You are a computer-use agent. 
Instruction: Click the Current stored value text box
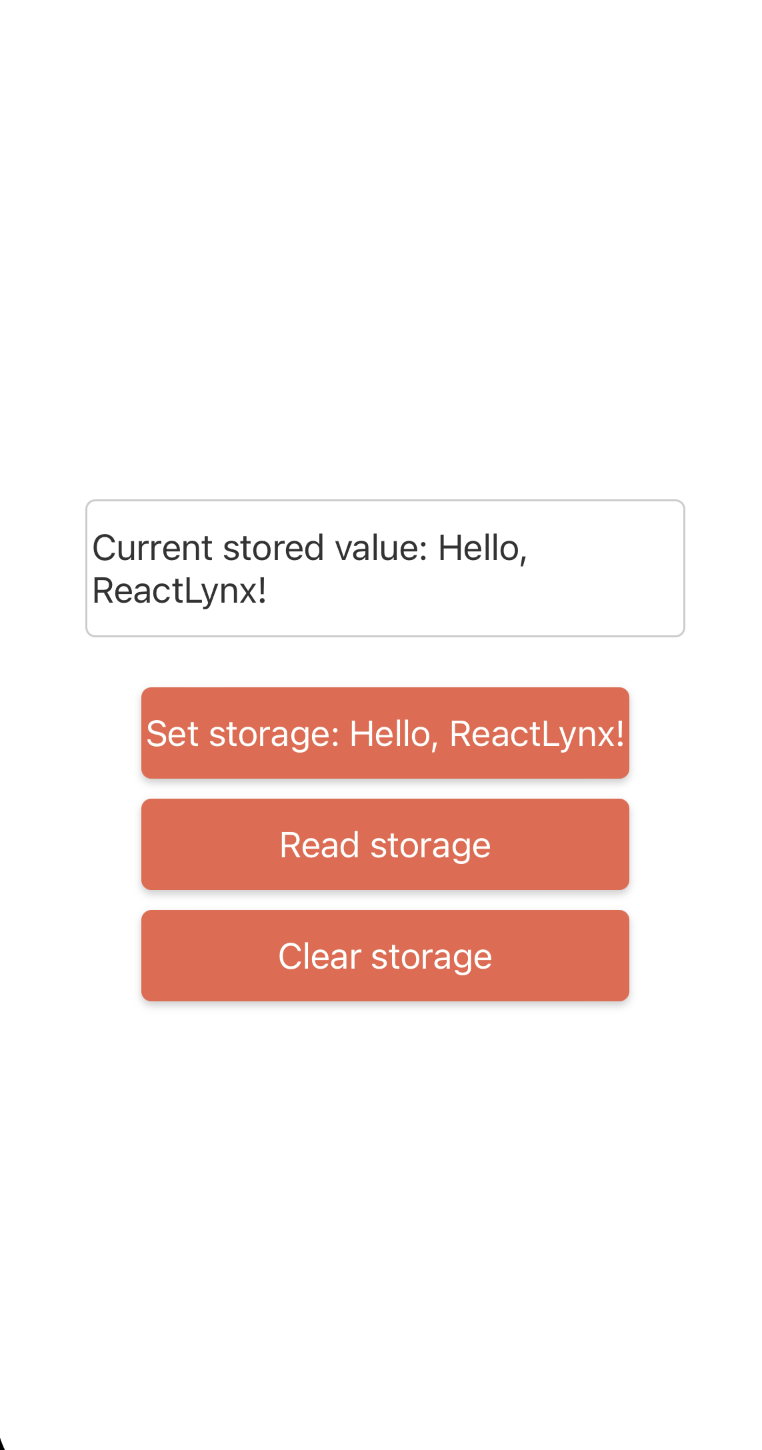click(x=385, y=568)
